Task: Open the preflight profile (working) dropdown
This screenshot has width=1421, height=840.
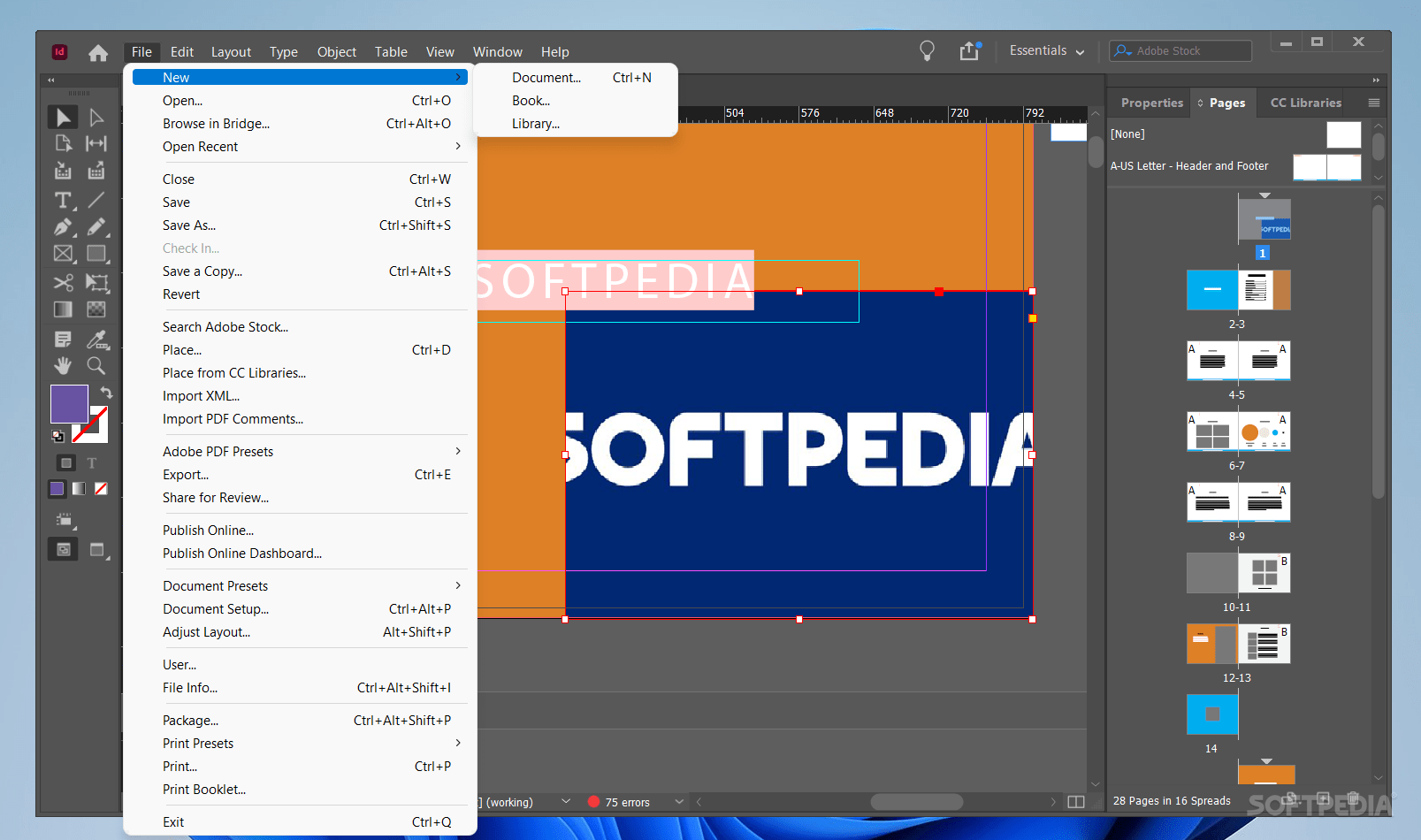Action: [566, 802]
